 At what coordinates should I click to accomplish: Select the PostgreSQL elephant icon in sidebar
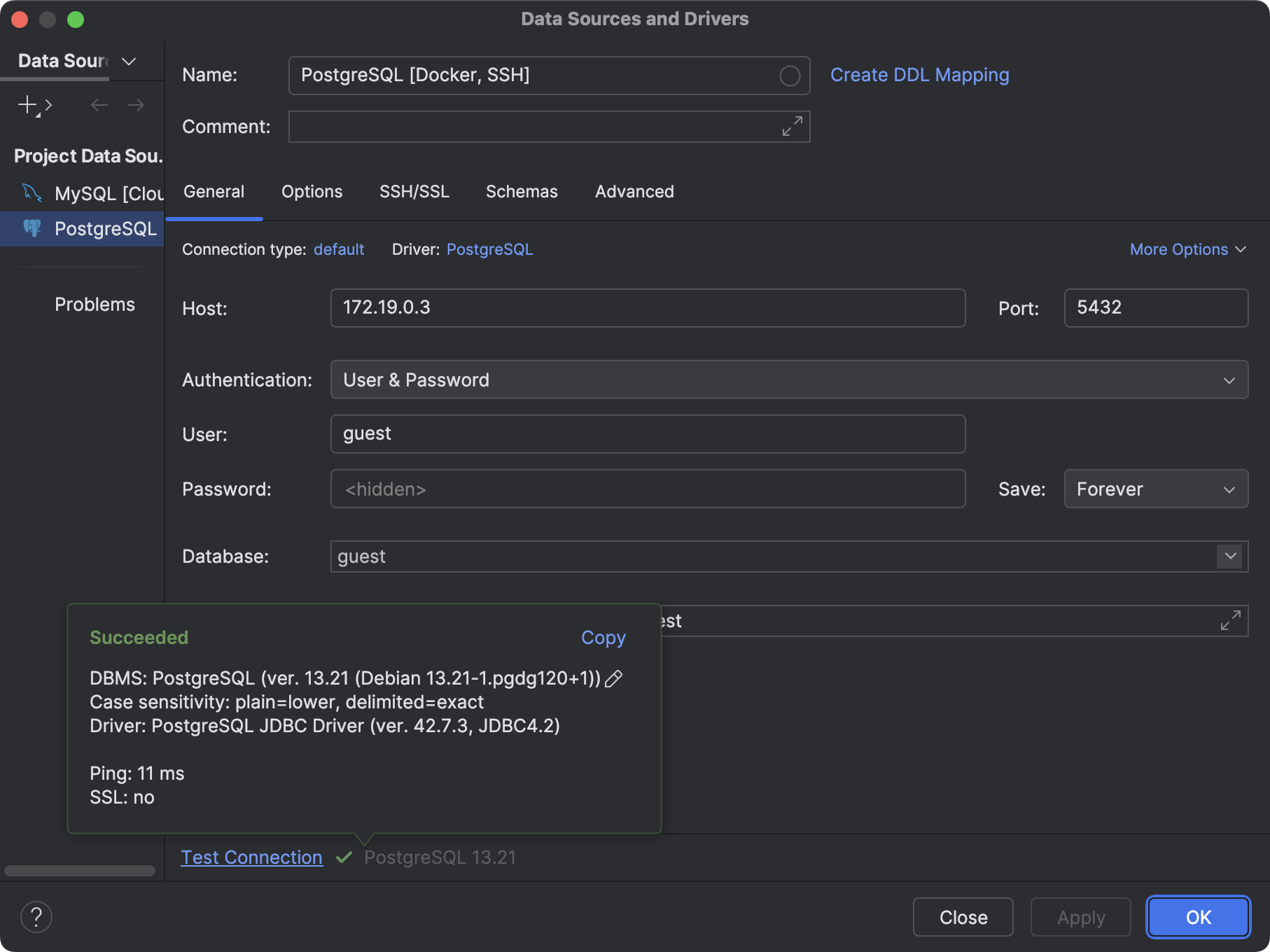tap(32, 228)
